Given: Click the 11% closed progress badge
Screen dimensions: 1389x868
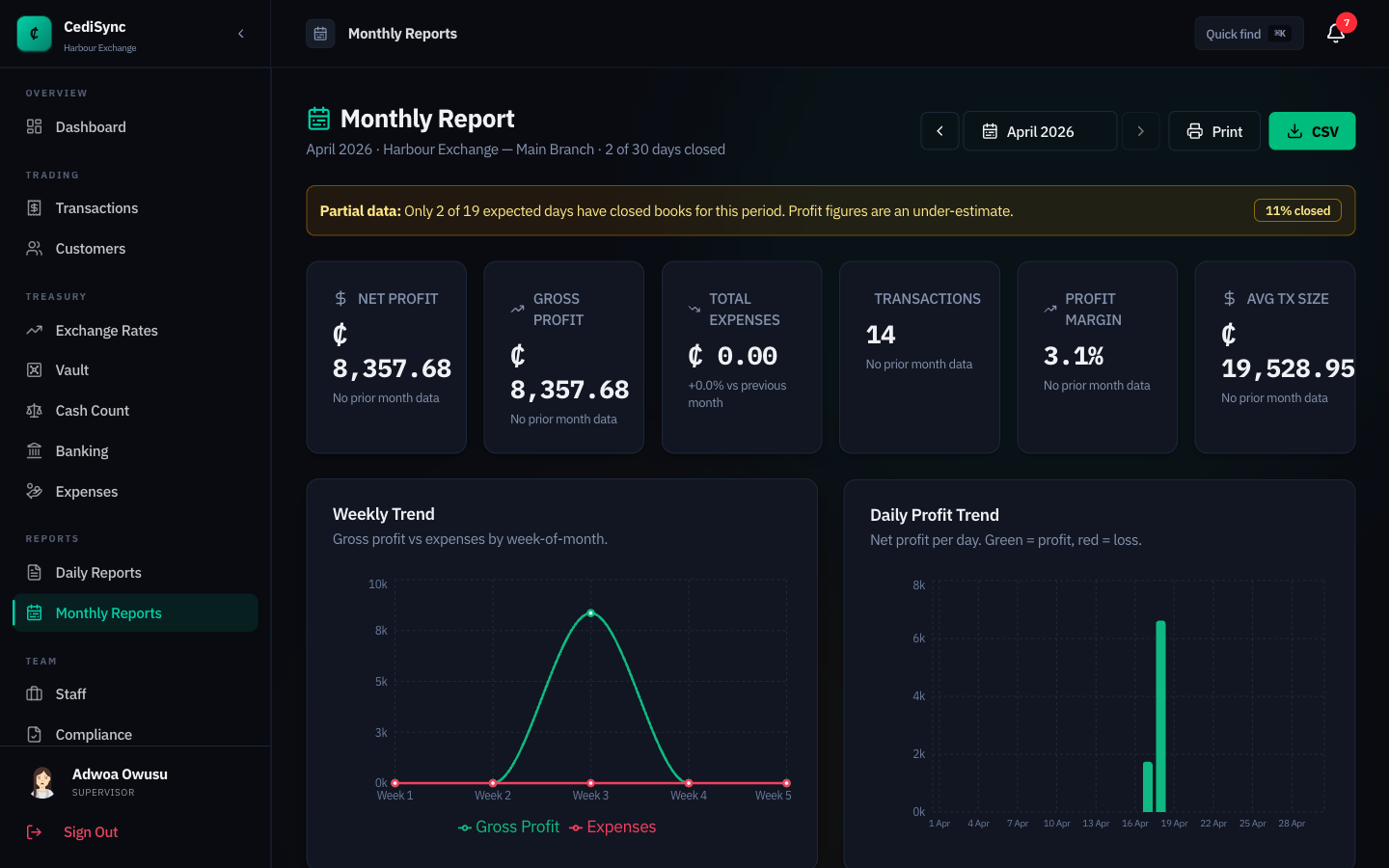Looking at the screenshot, I should [1297, 209].
